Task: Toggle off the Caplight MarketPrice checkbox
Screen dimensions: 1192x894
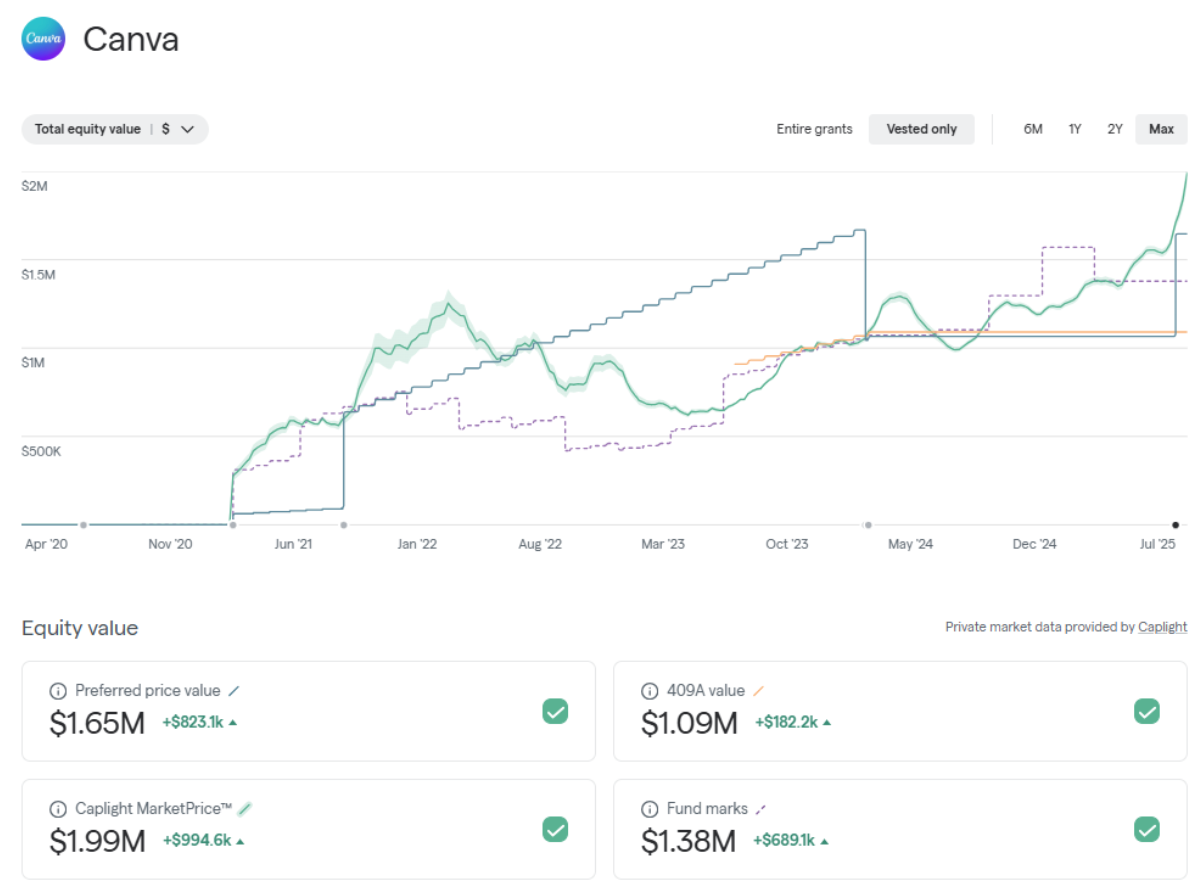Action: (555, 829)
